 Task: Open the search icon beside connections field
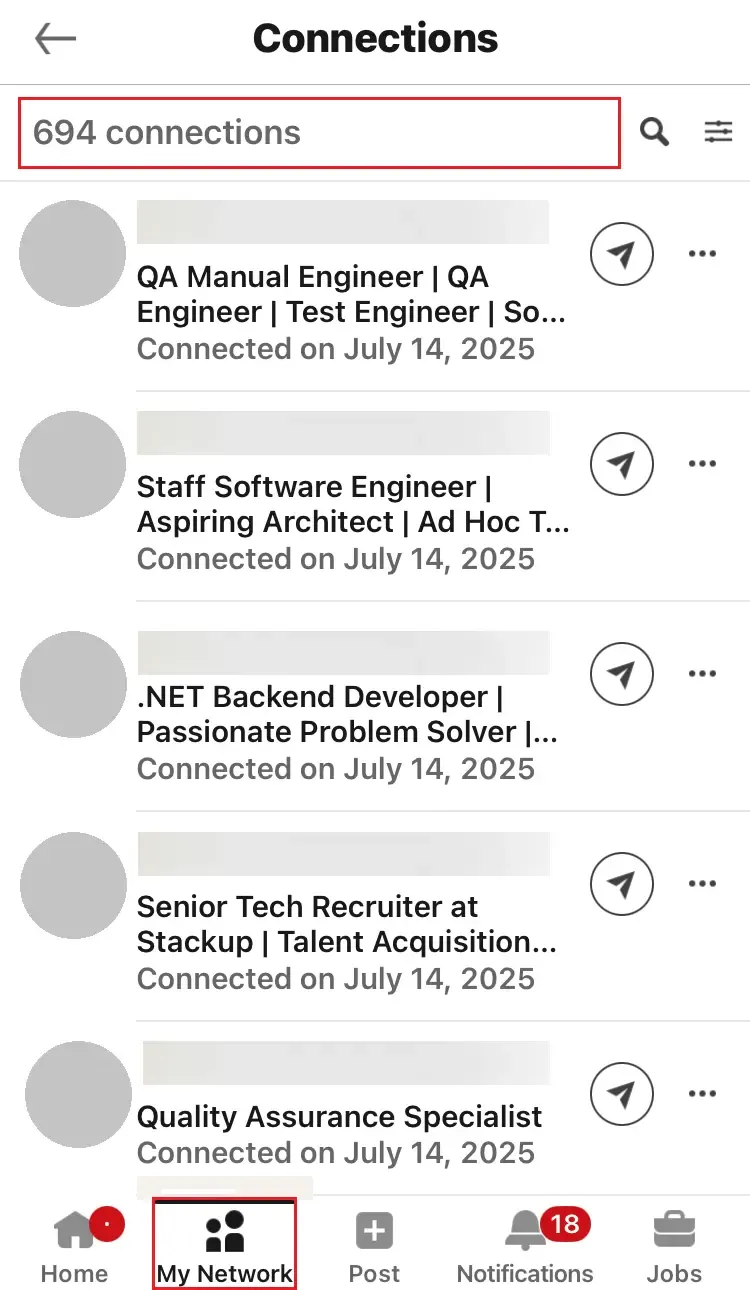pyautogui.click(x=655, y=131)
